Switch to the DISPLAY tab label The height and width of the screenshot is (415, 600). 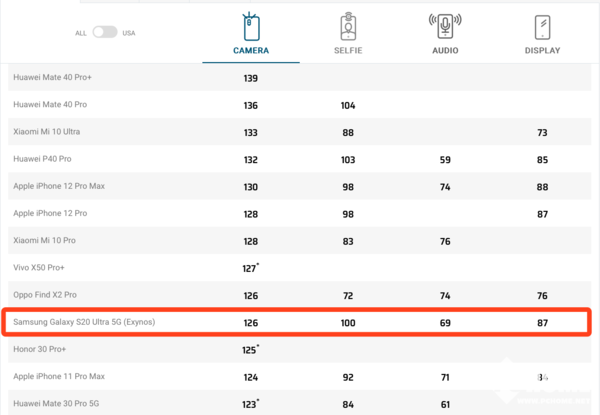pos(542,50)
